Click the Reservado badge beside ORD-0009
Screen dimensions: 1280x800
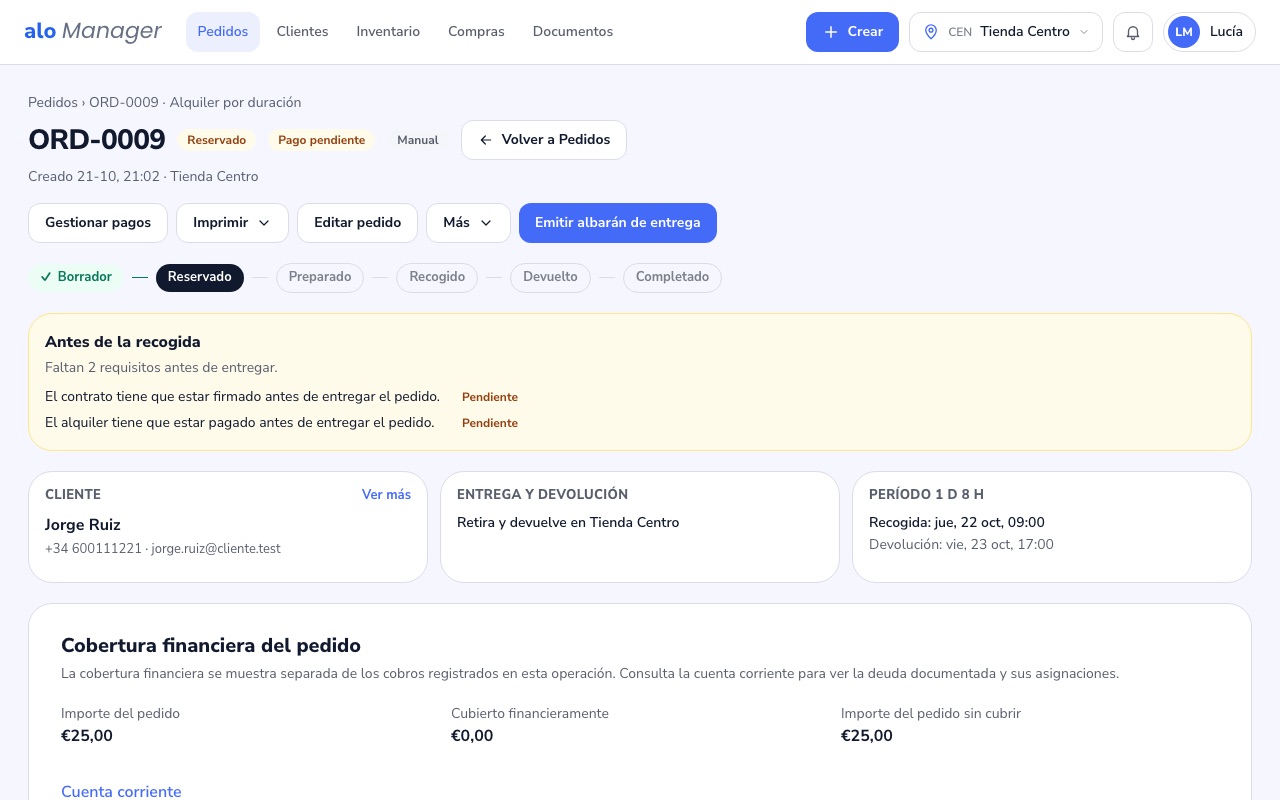click(217, 140)
